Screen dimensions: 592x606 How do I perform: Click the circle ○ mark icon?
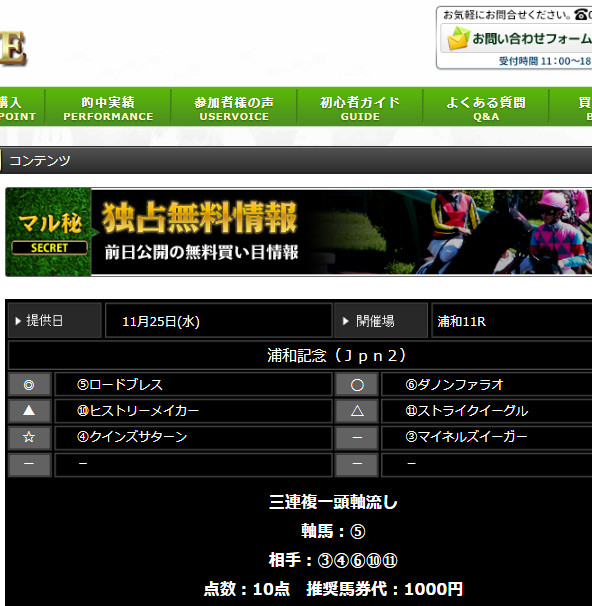coord(357,385)
